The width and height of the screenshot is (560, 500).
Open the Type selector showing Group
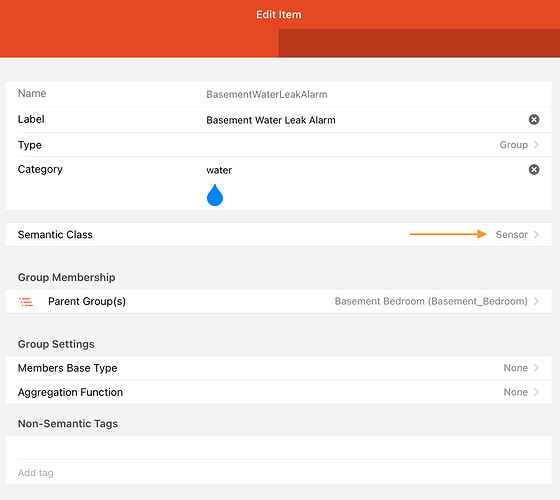(x=279, y=145)
